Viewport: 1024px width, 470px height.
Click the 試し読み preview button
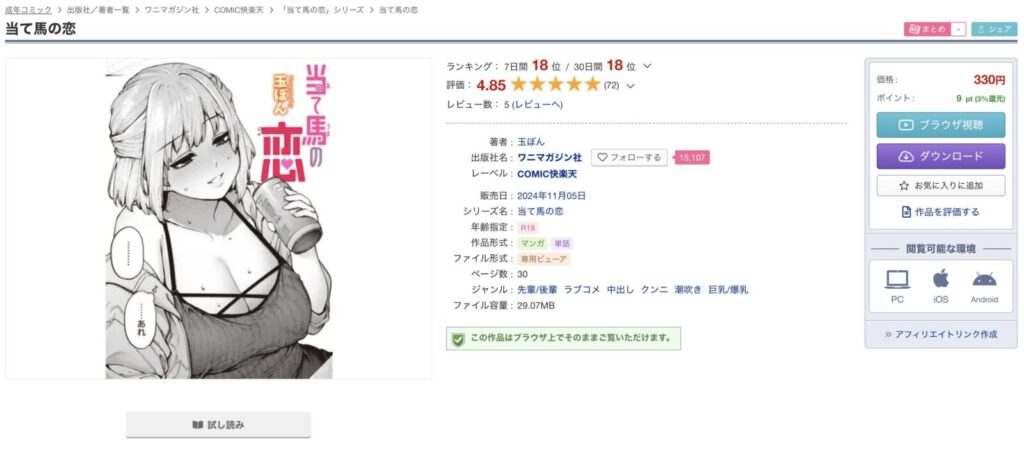(218, 425)
